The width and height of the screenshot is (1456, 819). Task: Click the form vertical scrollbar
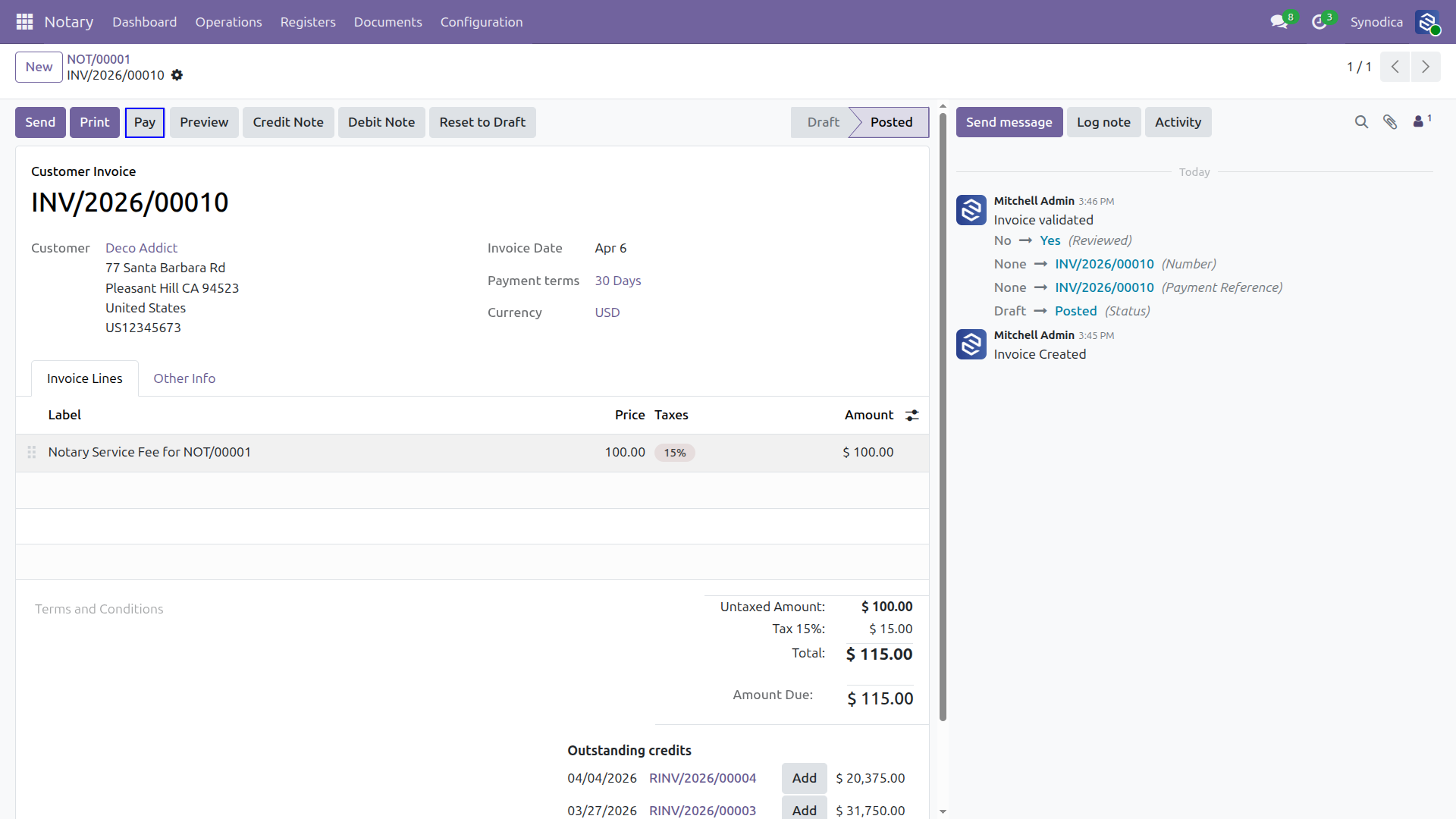point(943,417)
